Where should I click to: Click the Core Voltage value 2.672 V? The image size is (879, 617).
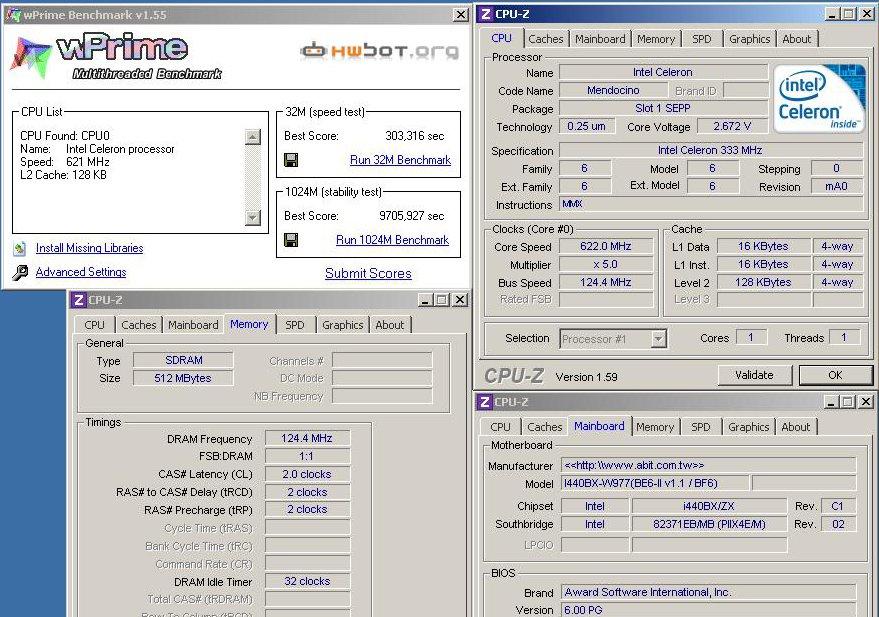[732, 126]
